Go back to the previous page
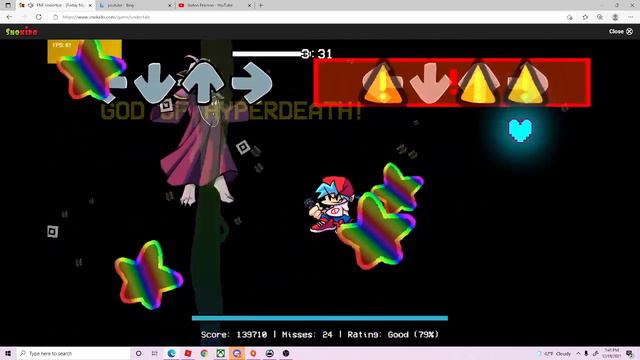The width and height of the screenshot is (640, 360). 9,17
